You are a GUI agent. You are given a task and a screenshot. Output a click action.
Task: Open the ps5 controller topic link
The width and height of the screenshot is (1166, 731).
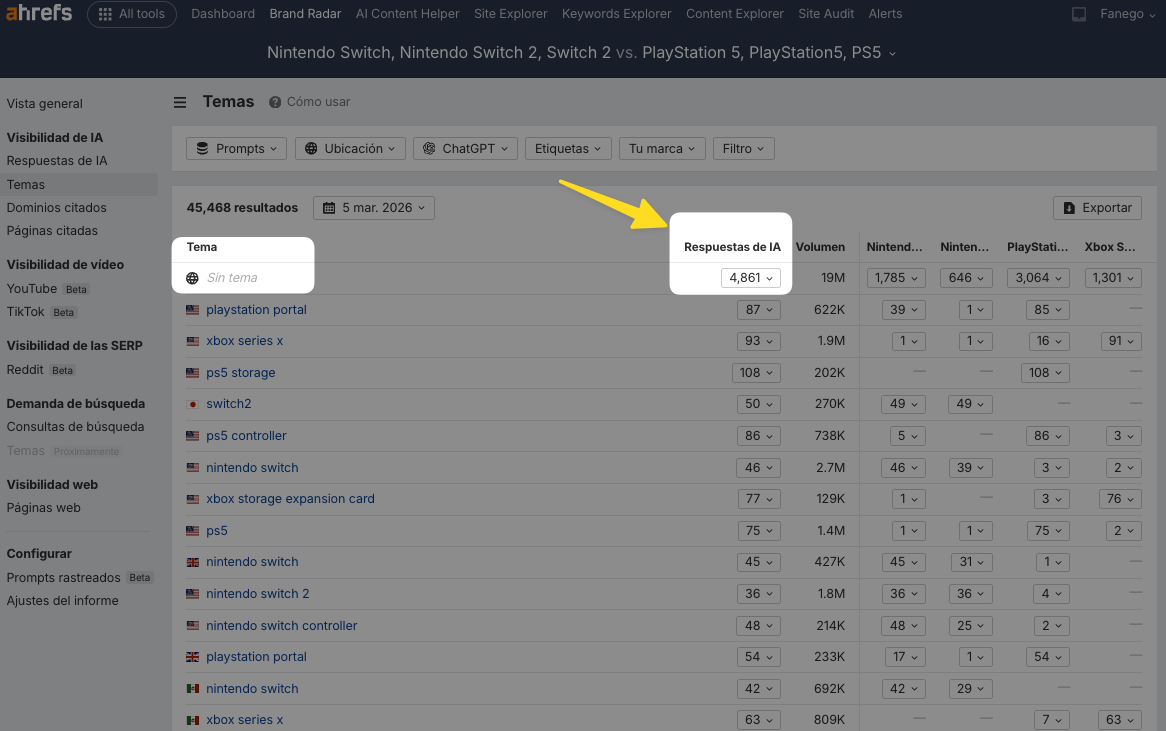coord(246,435)
